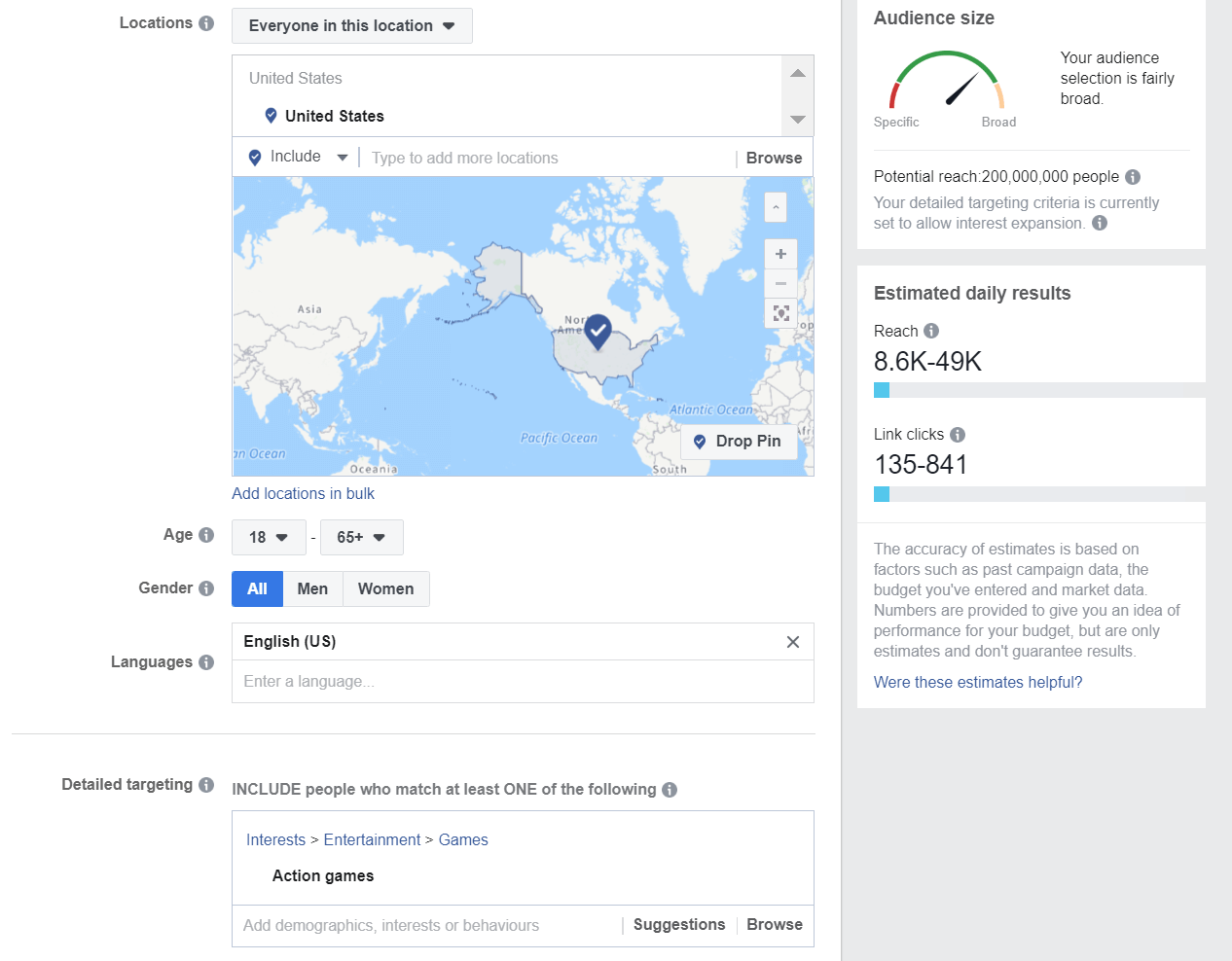Click the info icon next to Link clicks
1232x961 pixels.
pos(958,435)
